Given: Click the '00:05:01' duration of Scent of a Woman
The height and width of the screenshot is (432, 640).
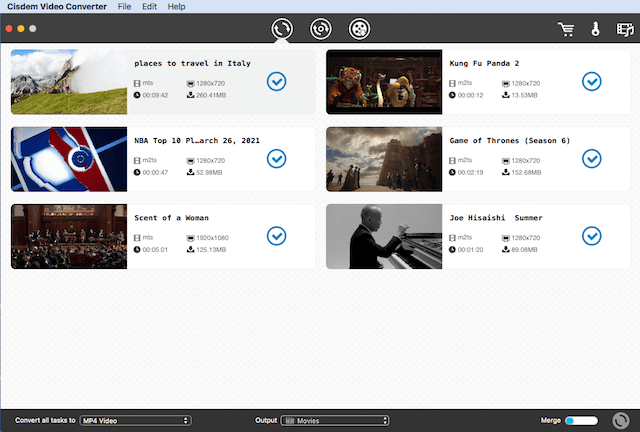Looking at the screenshot, I should [155, 249].
